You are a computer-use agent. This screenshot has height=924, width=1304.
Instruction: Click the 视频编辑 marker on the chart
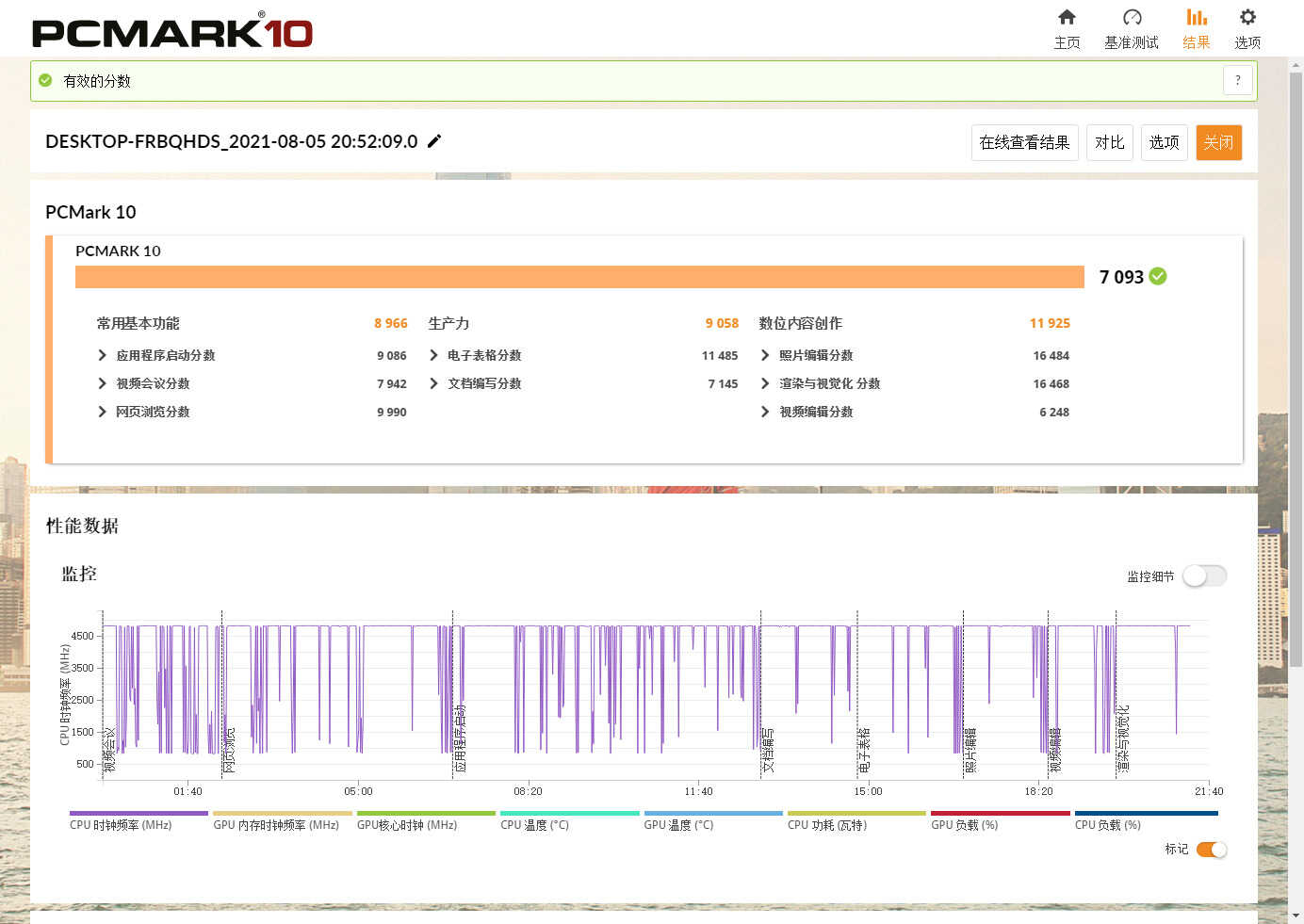pyautogui.click(x=1055, y=750)
